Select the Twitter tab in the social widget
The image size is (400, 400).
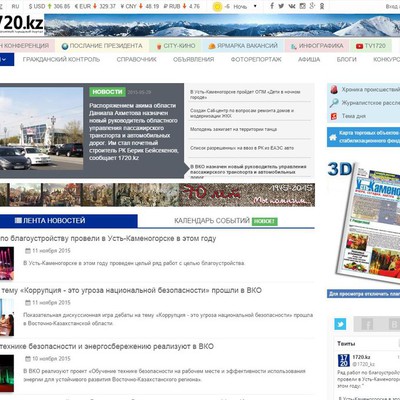coord(340,324)
